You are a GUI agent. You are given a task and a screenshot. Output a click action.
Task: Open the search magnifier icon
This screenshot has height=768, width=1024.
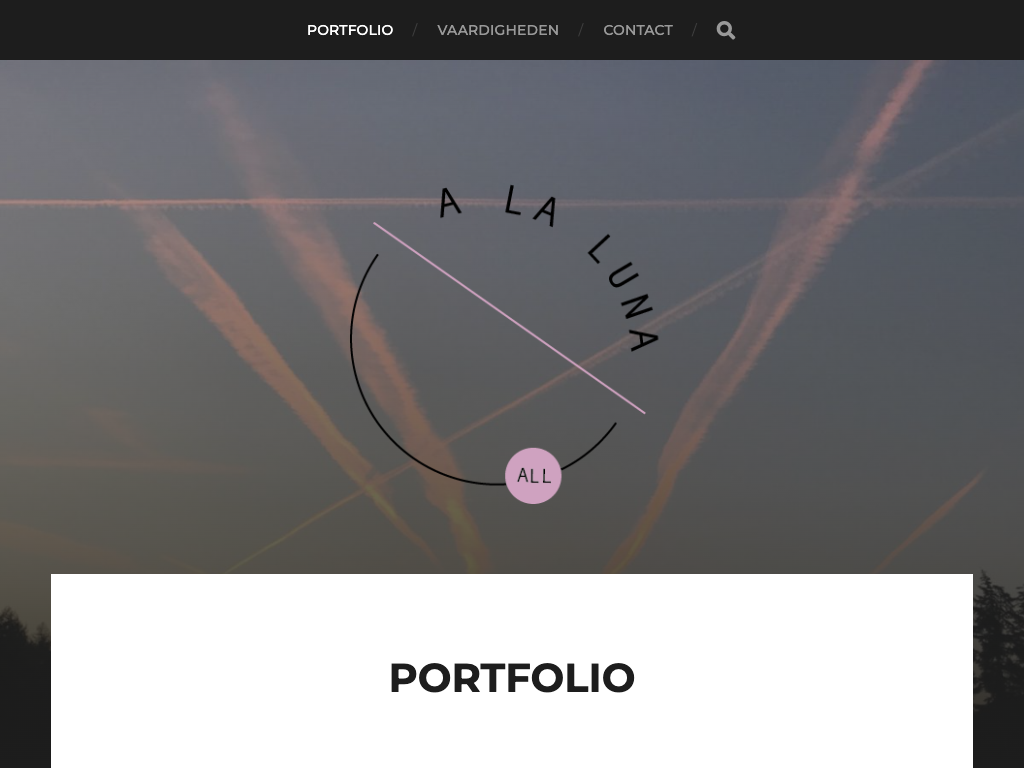coord(726,30)
